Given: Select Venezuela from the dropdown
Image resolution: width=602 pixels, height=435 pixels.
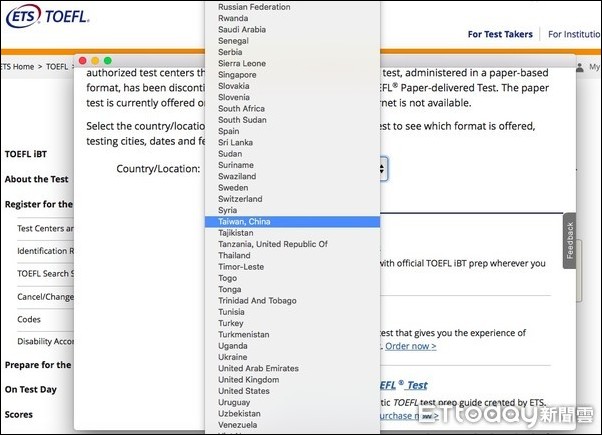Looking at the screenshot, I should pos(238,425).
